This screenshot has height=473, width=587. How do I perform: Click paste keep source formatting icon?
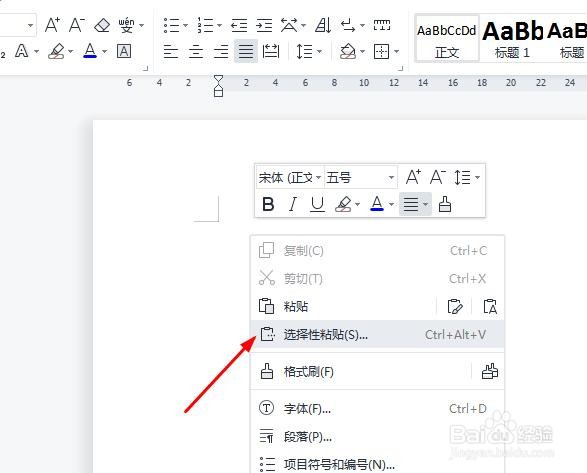pos(455,306)
